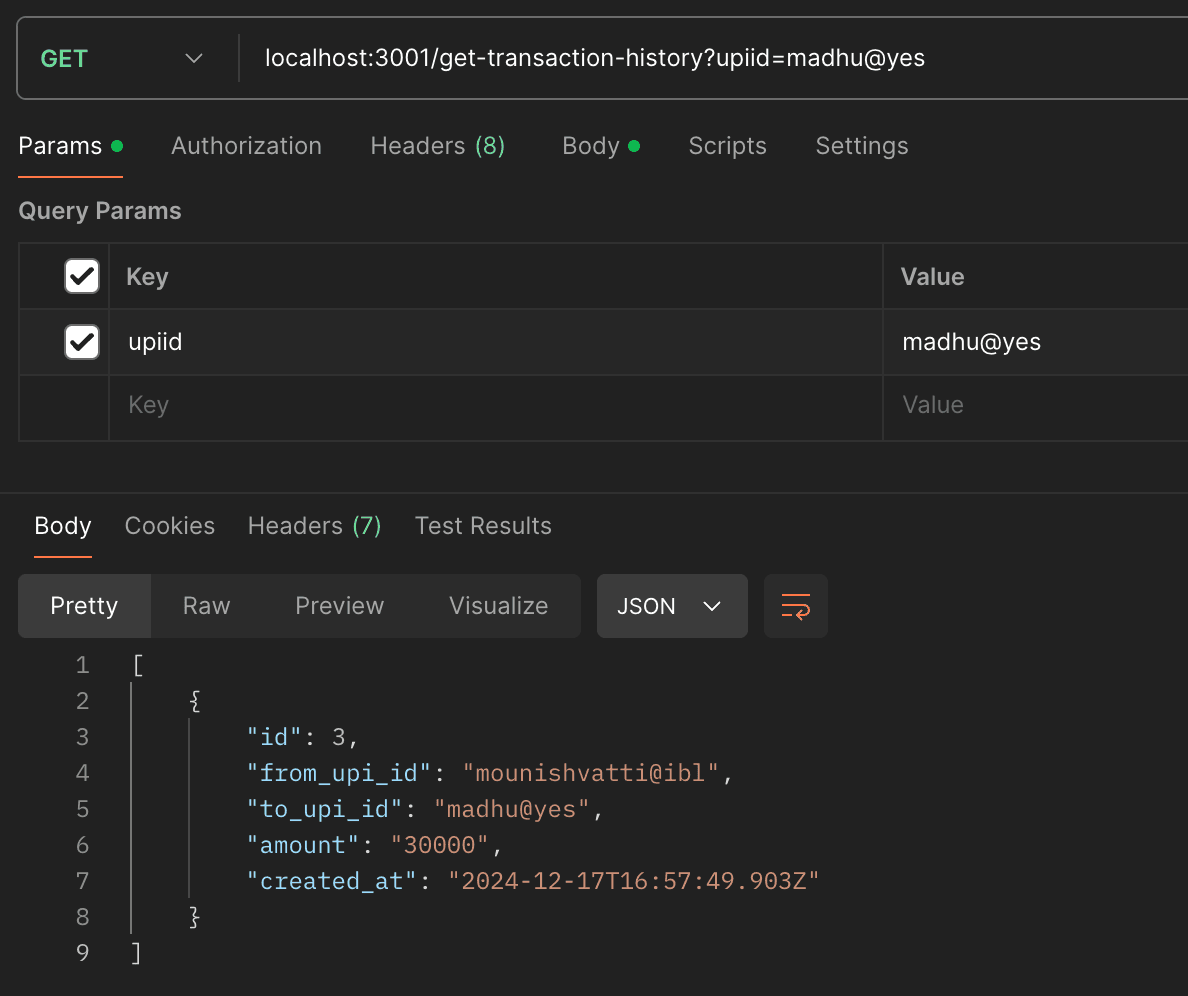Open the GET method dropdown
Screen dimensions: 1188x996
point(121,58)
